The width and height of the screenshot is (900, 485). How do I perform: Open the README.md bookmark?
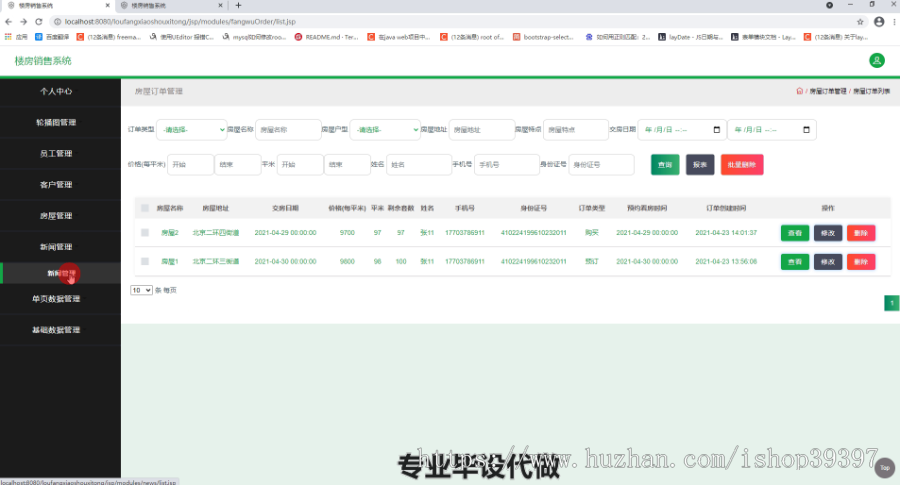coord(327,37)
